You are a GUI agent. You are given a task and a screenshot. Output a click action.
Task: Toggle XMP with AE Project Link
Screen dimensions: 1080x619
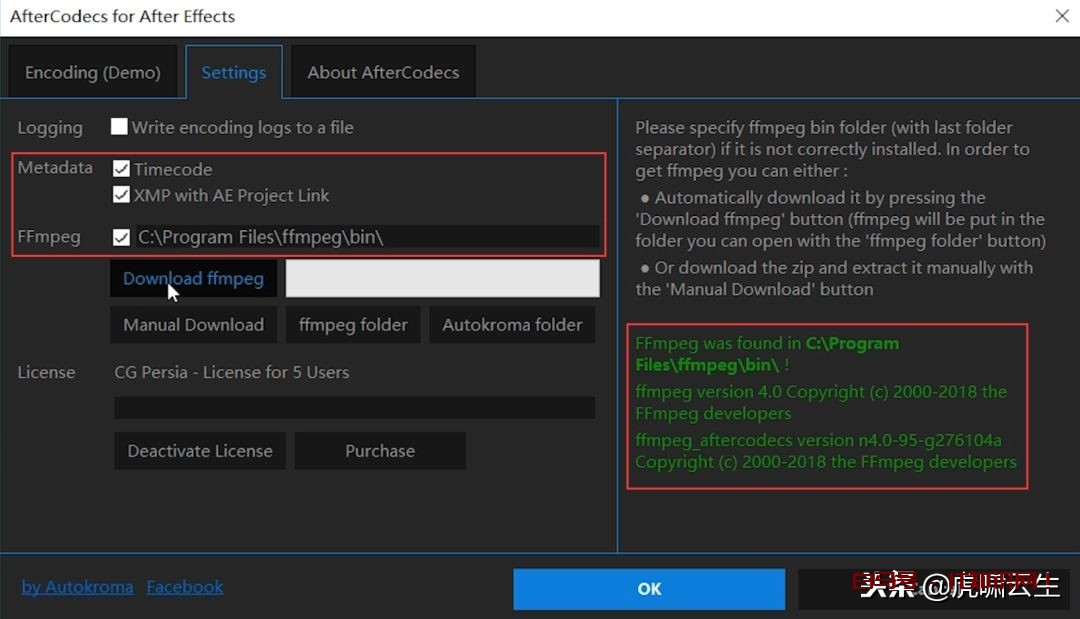[122, 195]
